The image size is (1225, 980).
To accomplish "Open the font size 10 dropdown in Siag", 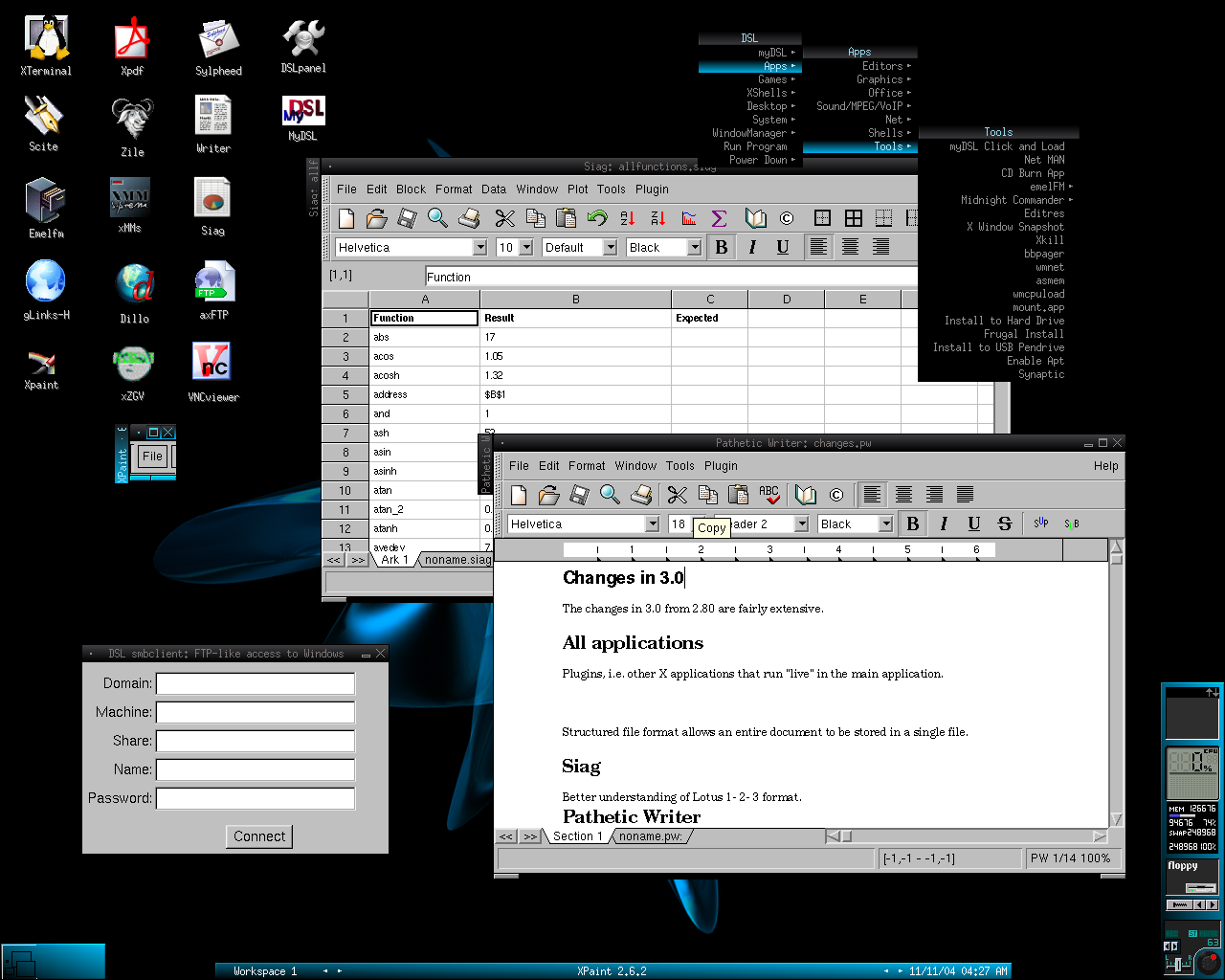I will pyautogui.click(x=525, y=248).
